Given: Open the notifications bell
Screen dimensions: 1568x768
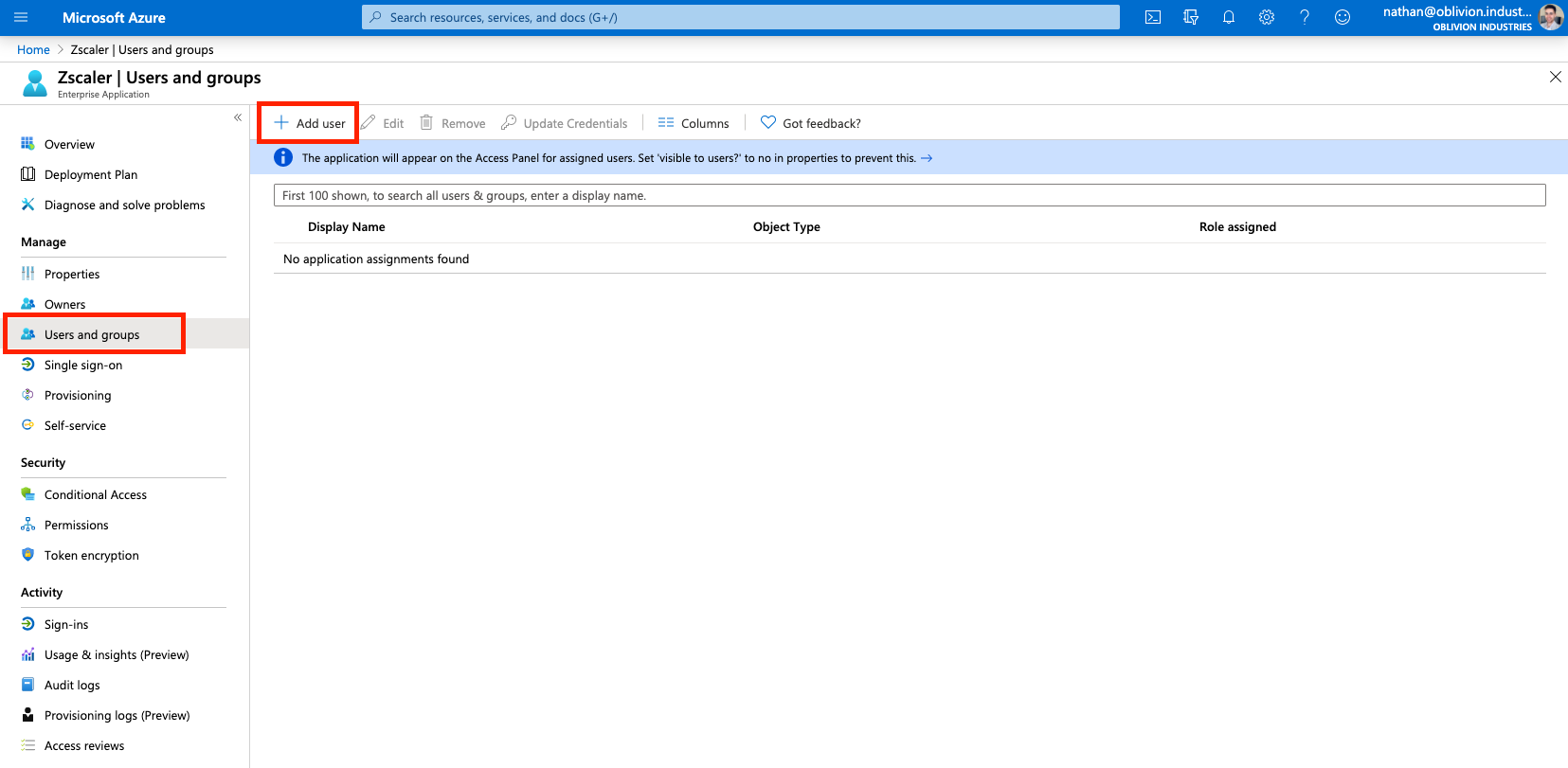Looking at the screenshot, I should [1229, 17].
